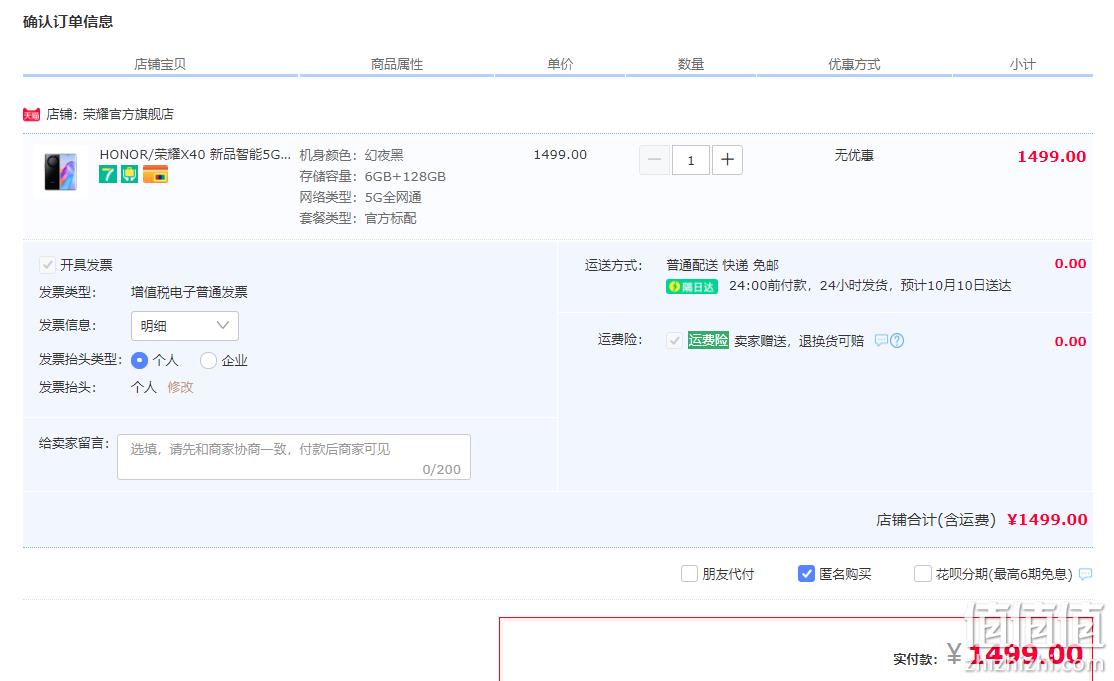The image size is (1114, 681).
Task: Increase quantity with the plus button
Action: 727,160
